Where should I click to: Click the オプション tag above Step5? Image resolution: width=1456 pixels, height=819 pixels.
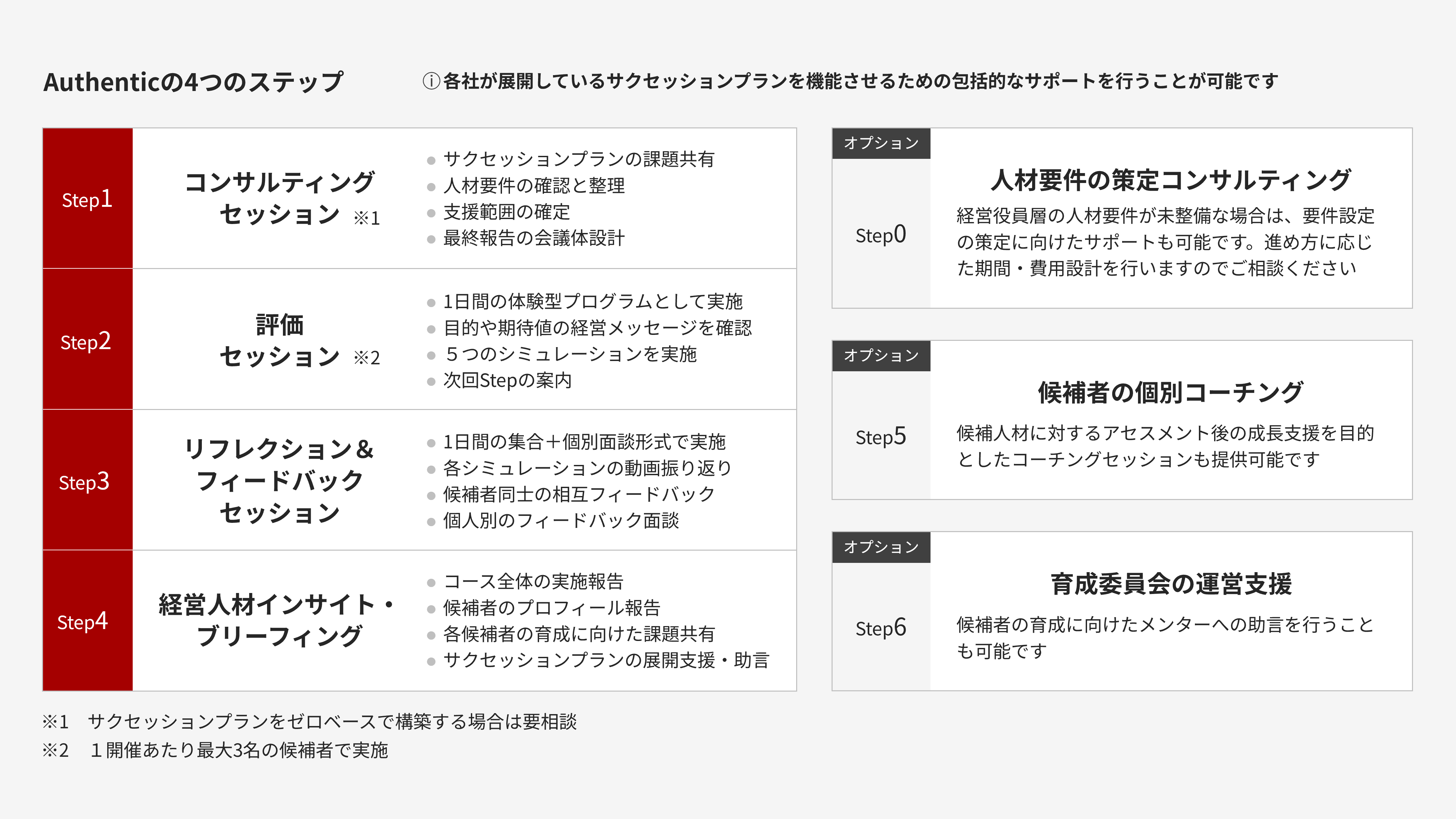[x=881, y=356]
